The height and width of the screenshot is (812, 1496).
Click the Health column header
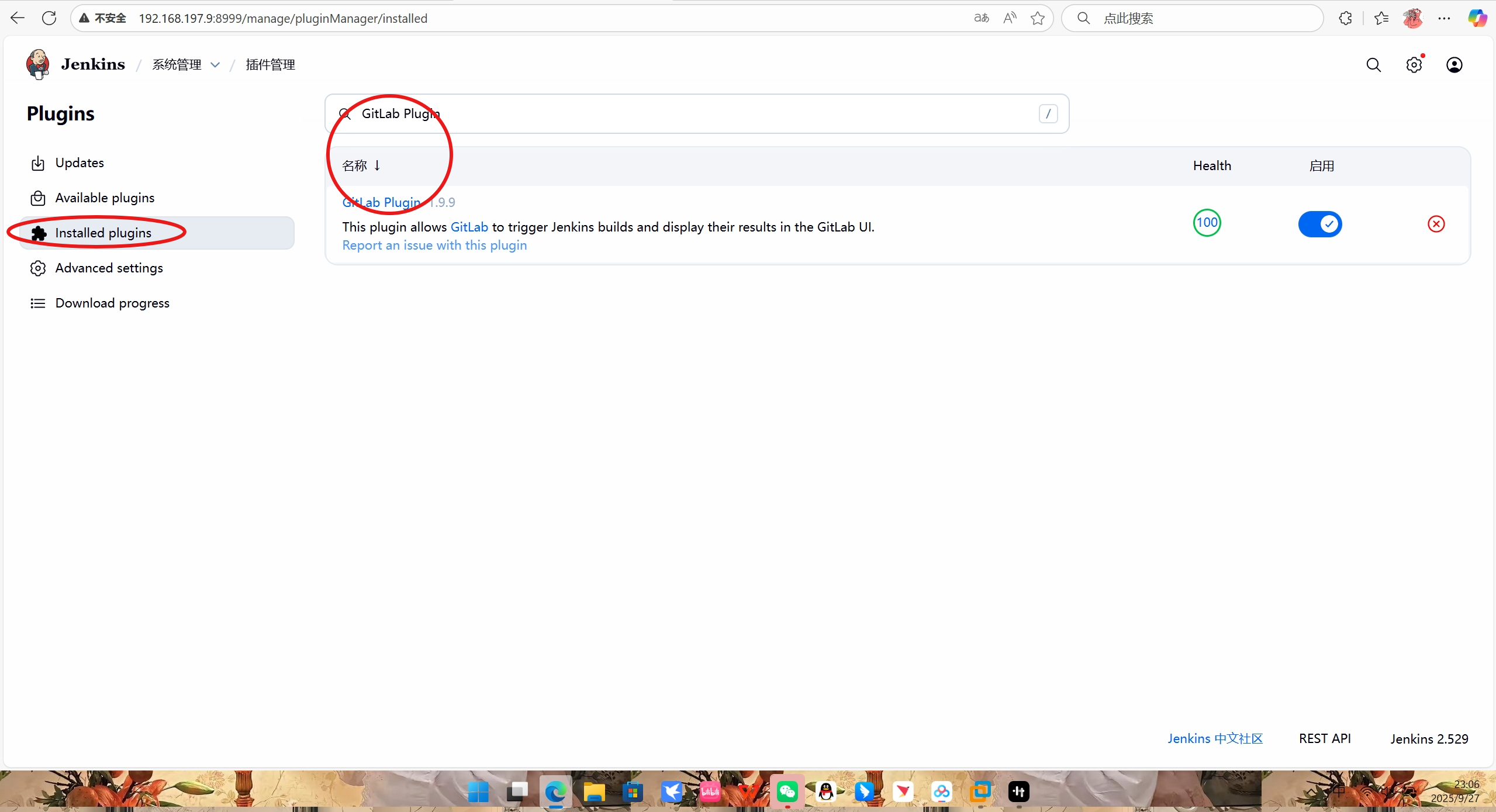click(1212, 165)
